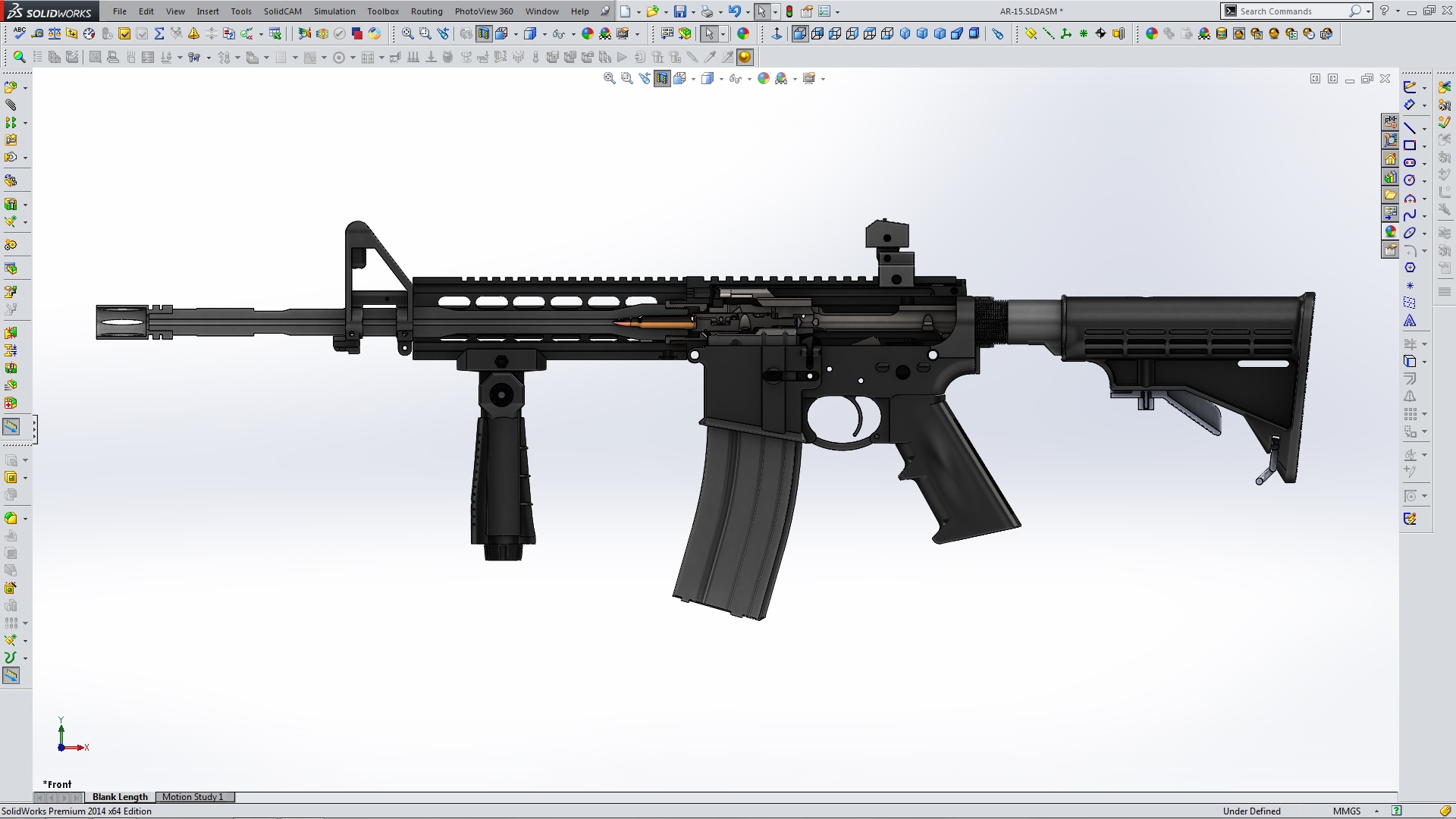This screenshot has width=1456, height=819.
Task: Click the Spelling check ABC icon
Action: point(20,33)
